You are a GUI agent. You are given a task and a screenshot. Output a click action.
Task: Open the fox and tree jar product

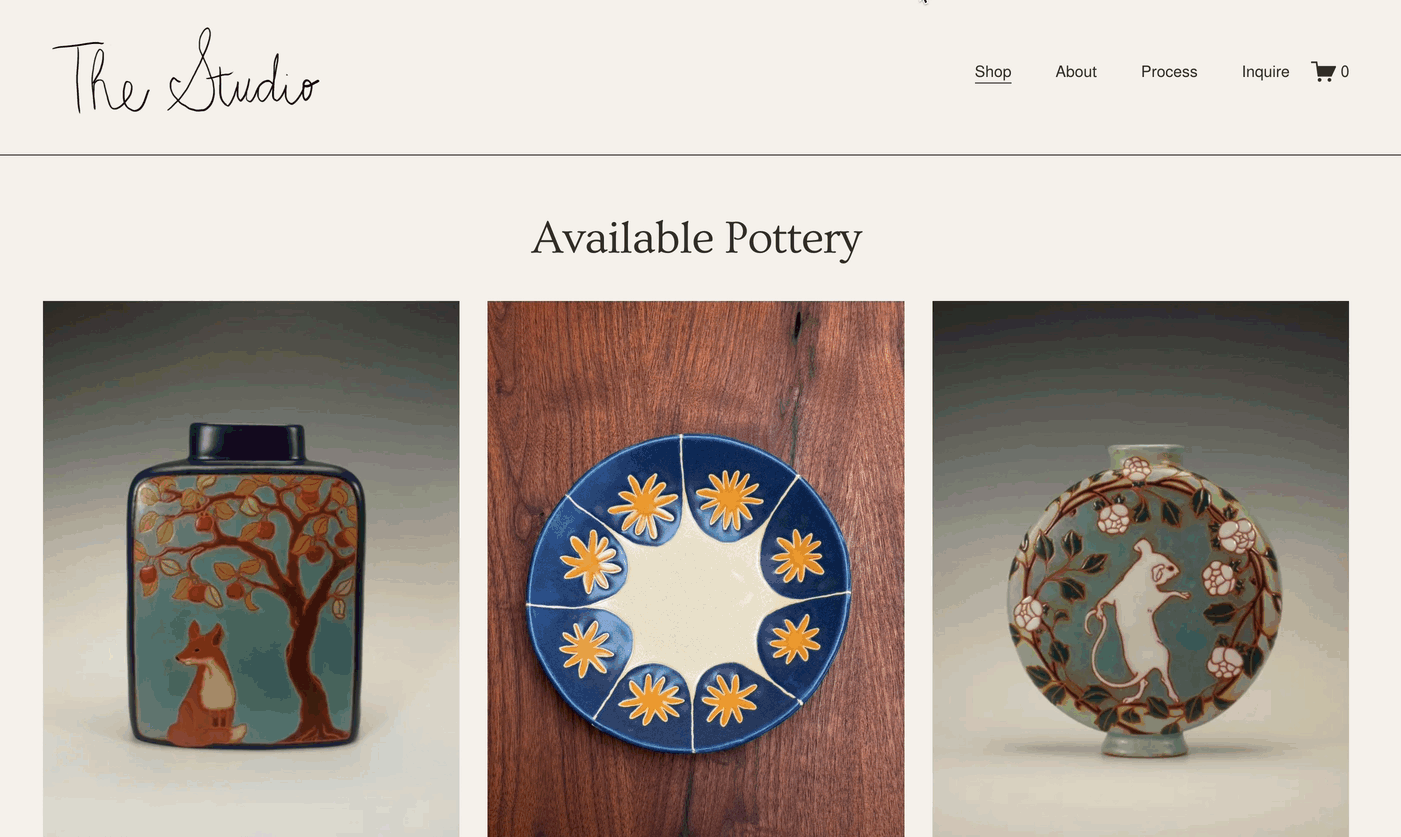coord(251,569)
